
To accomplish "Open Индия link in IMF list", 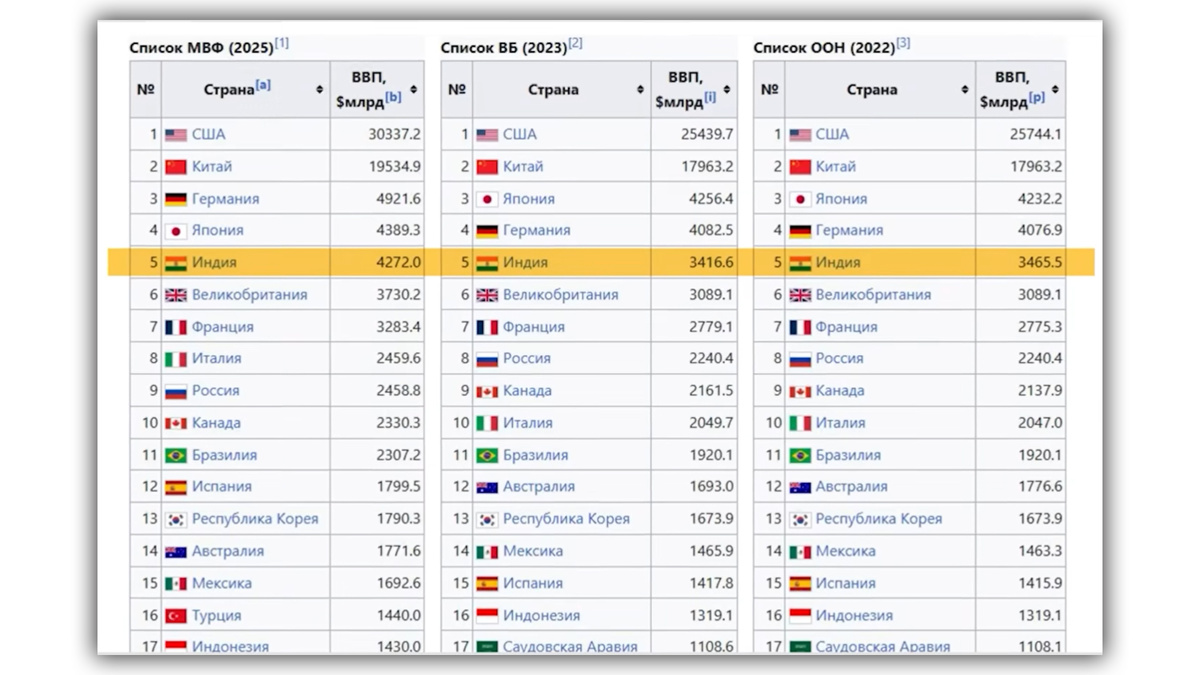I will point(214,262).
